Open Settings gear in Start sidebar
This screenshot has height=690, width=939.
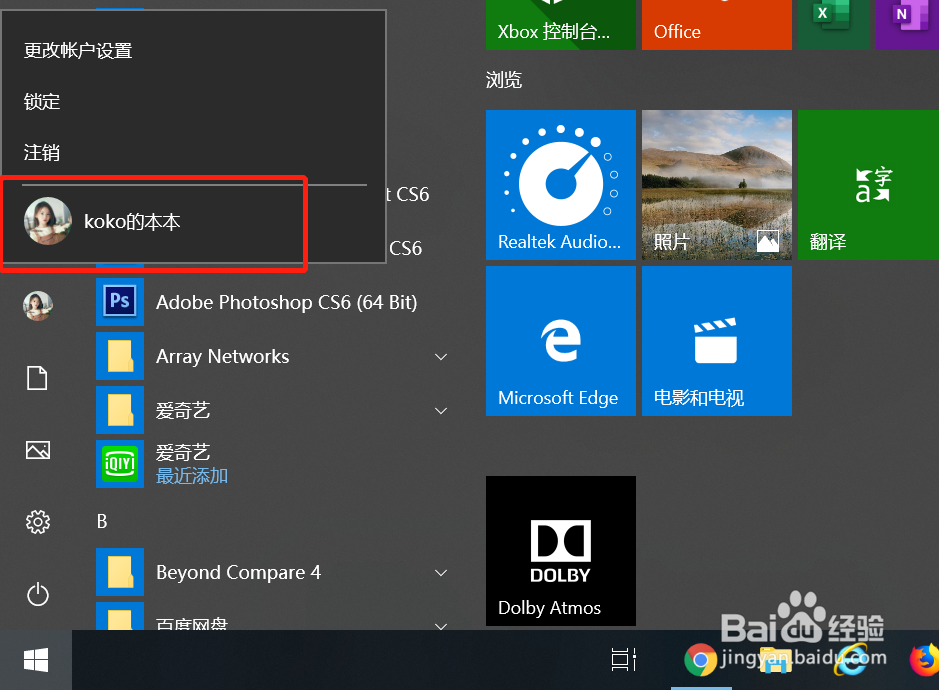(x=38, y=522)
